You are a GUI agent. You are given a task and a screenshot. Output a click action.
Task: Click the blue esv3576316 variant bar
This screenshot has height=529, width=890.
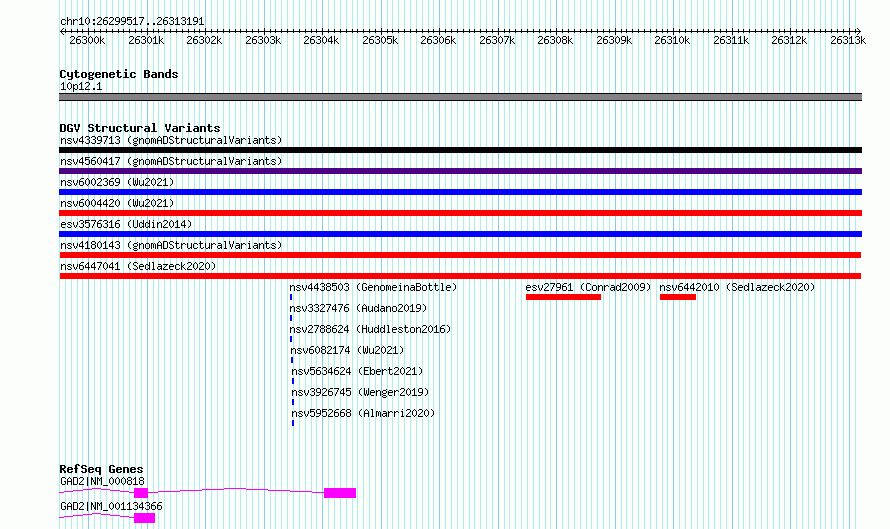[460, 234]
